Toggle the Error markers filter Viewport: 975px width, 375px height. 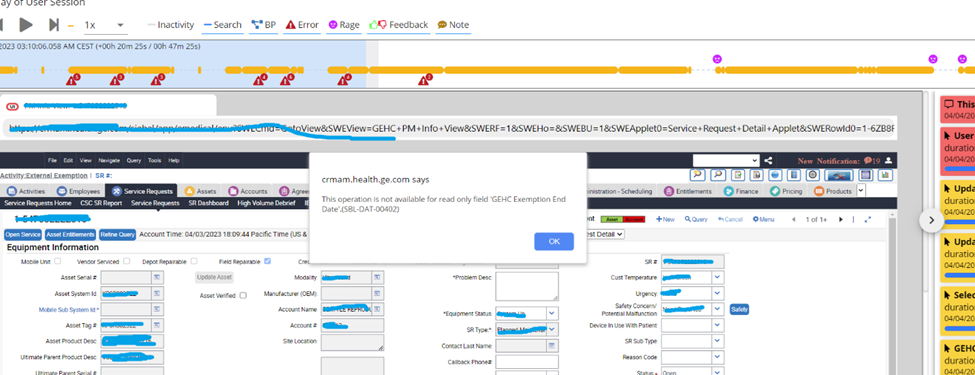pos(302,25)
